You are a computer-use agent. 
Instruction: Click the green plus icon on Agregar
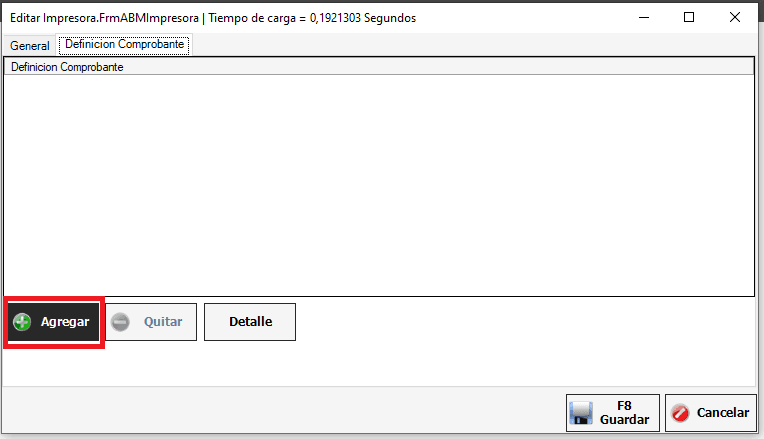tap(22, 322)
